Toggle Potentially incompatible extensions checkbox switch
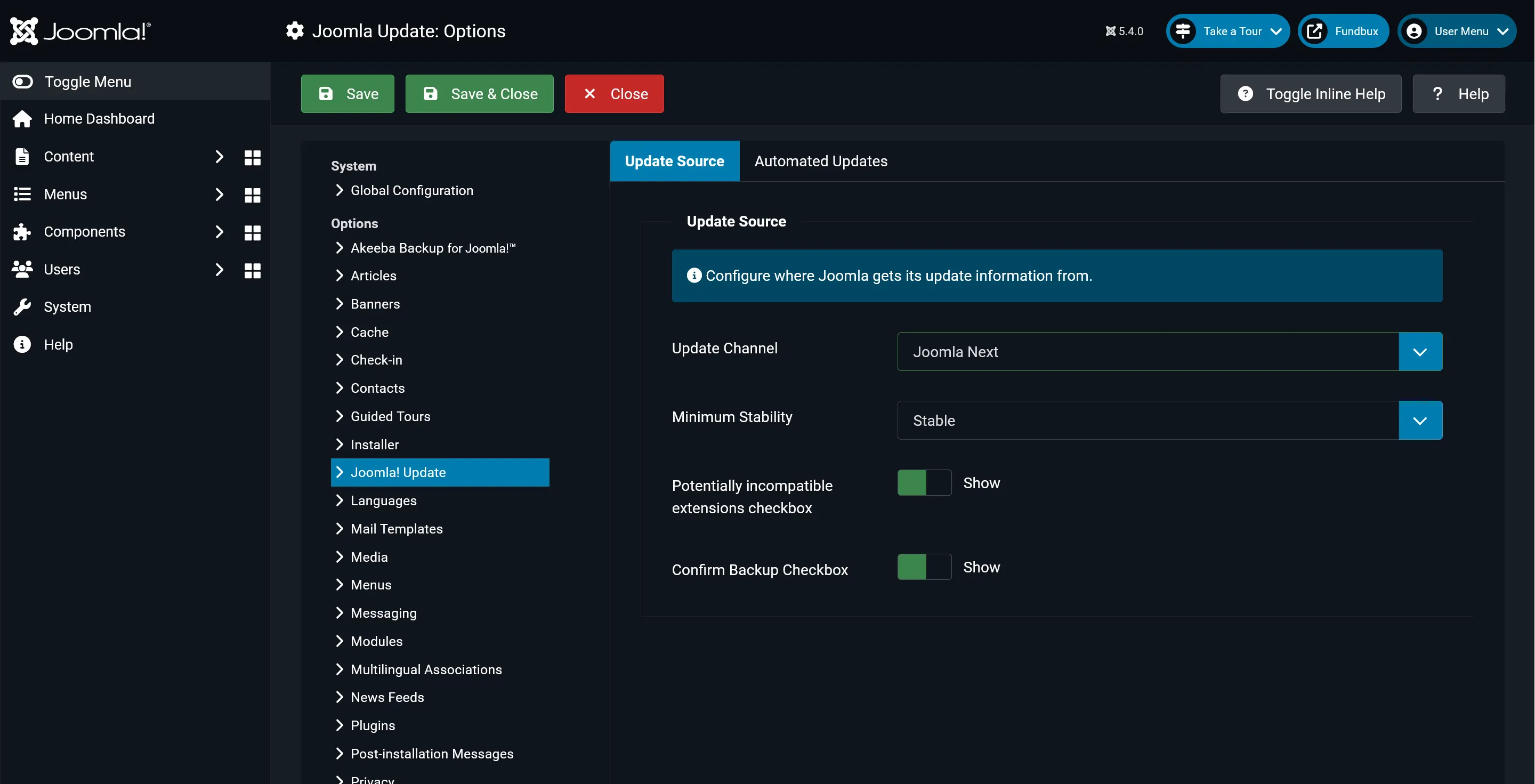This screenshot has width=1535, height=784. point(924,482)
